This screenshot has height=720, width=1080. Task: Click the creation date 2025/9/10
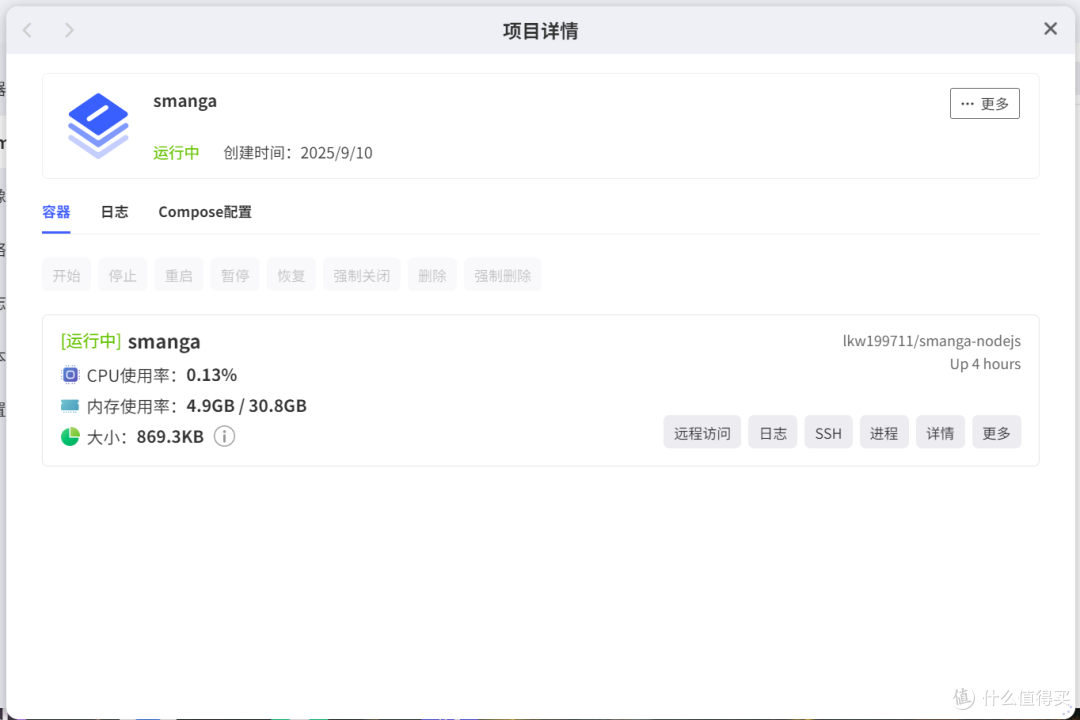[336, 152]
